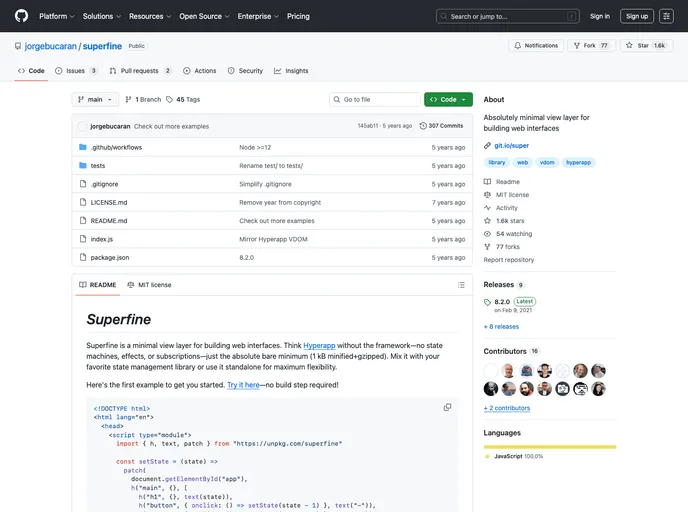Click the book icon beside Readme
Image resolution: width=688 pixels, height=512 pixels.
pos(487,182)
